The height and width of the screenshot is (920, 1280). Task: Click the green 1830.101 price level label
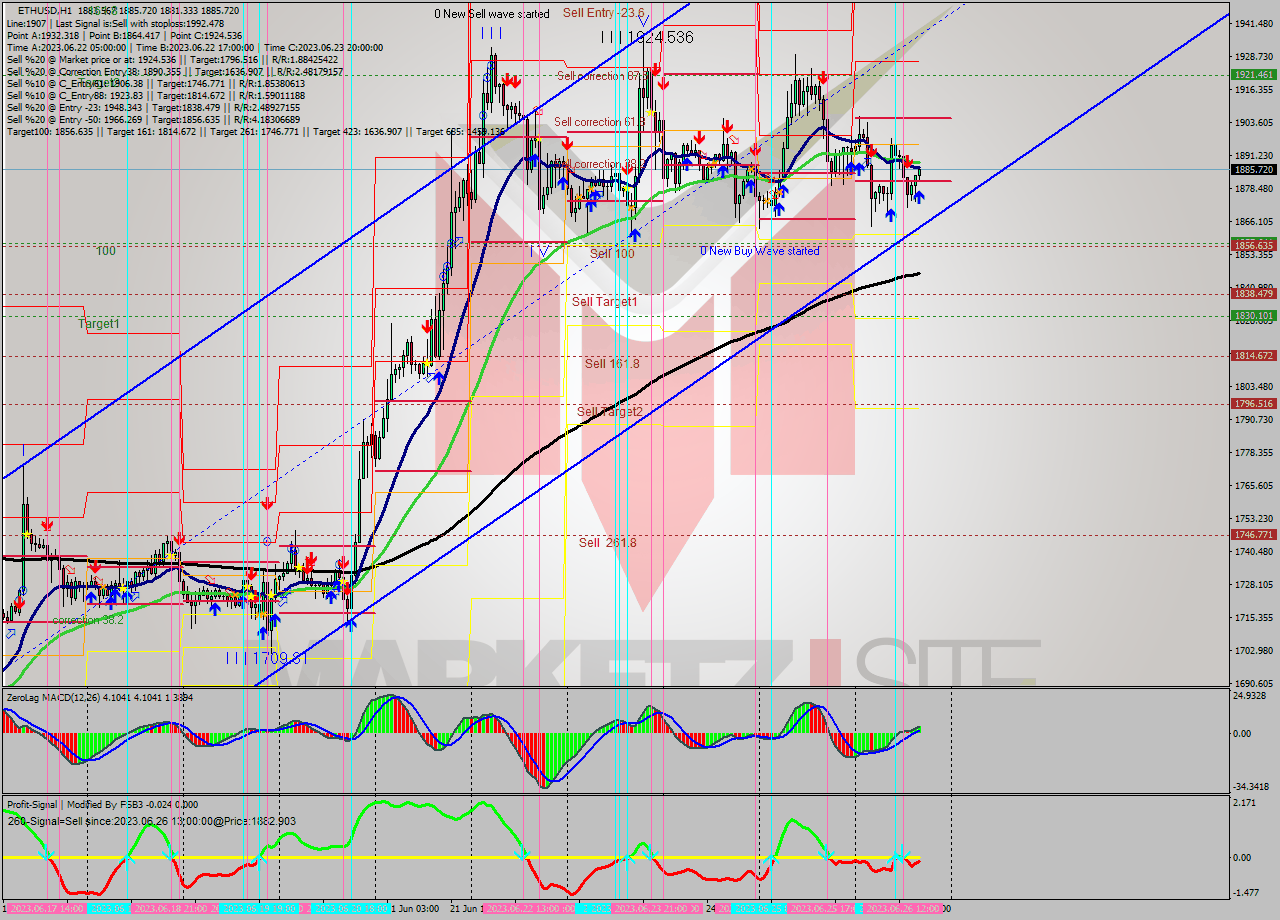1253,316
